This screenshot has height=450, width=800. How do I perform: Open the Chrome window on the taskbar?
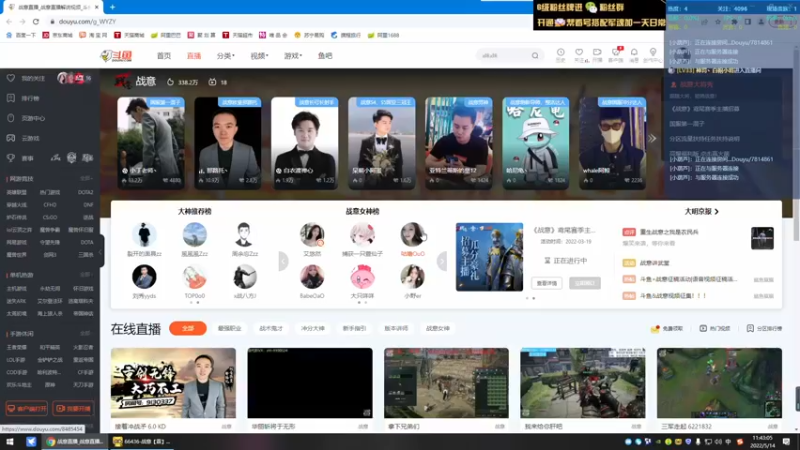coord(74,442)
